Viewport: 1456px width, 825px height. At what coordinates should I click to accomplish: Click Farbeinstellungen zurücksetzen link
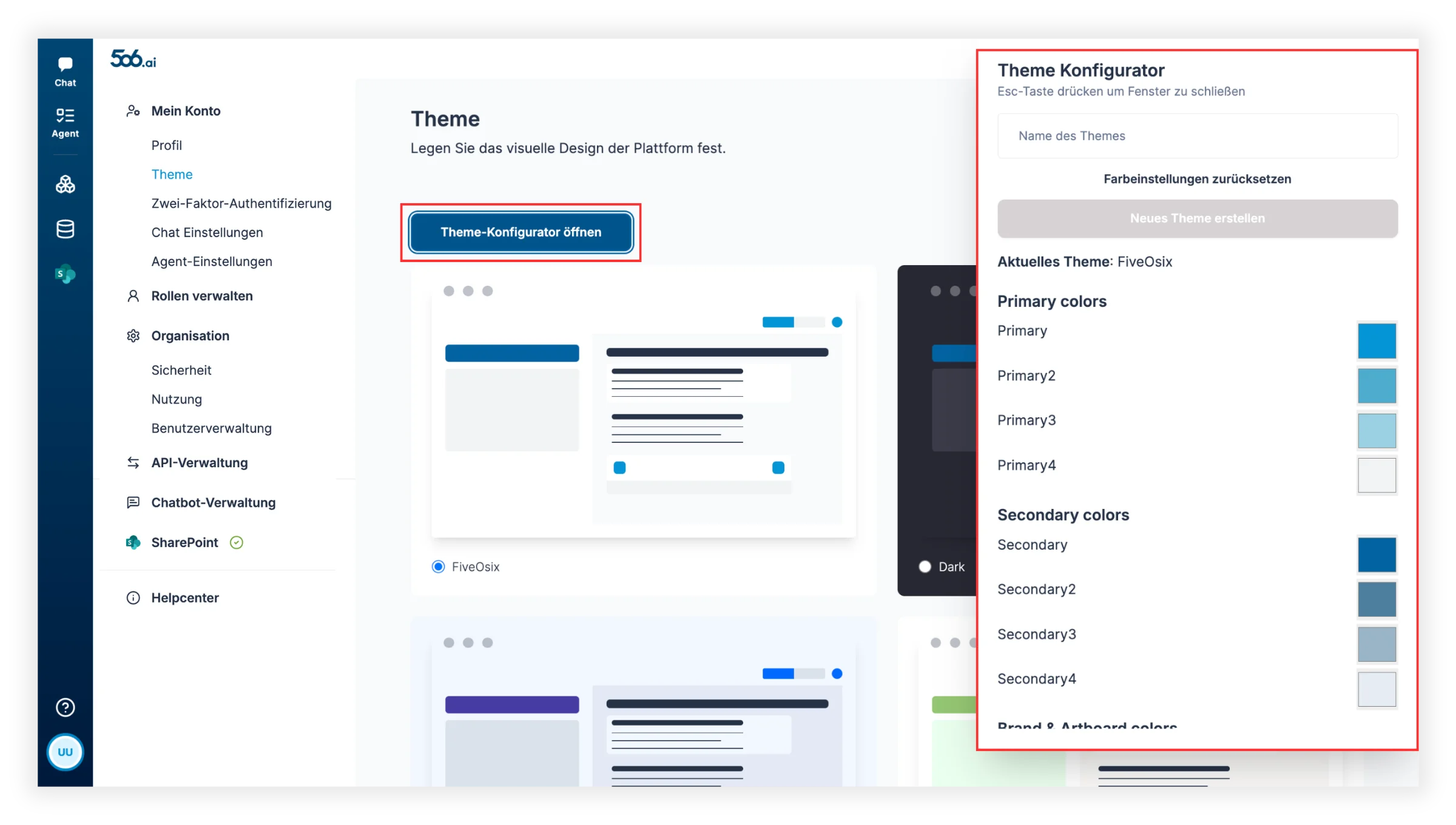[1197, 179]
